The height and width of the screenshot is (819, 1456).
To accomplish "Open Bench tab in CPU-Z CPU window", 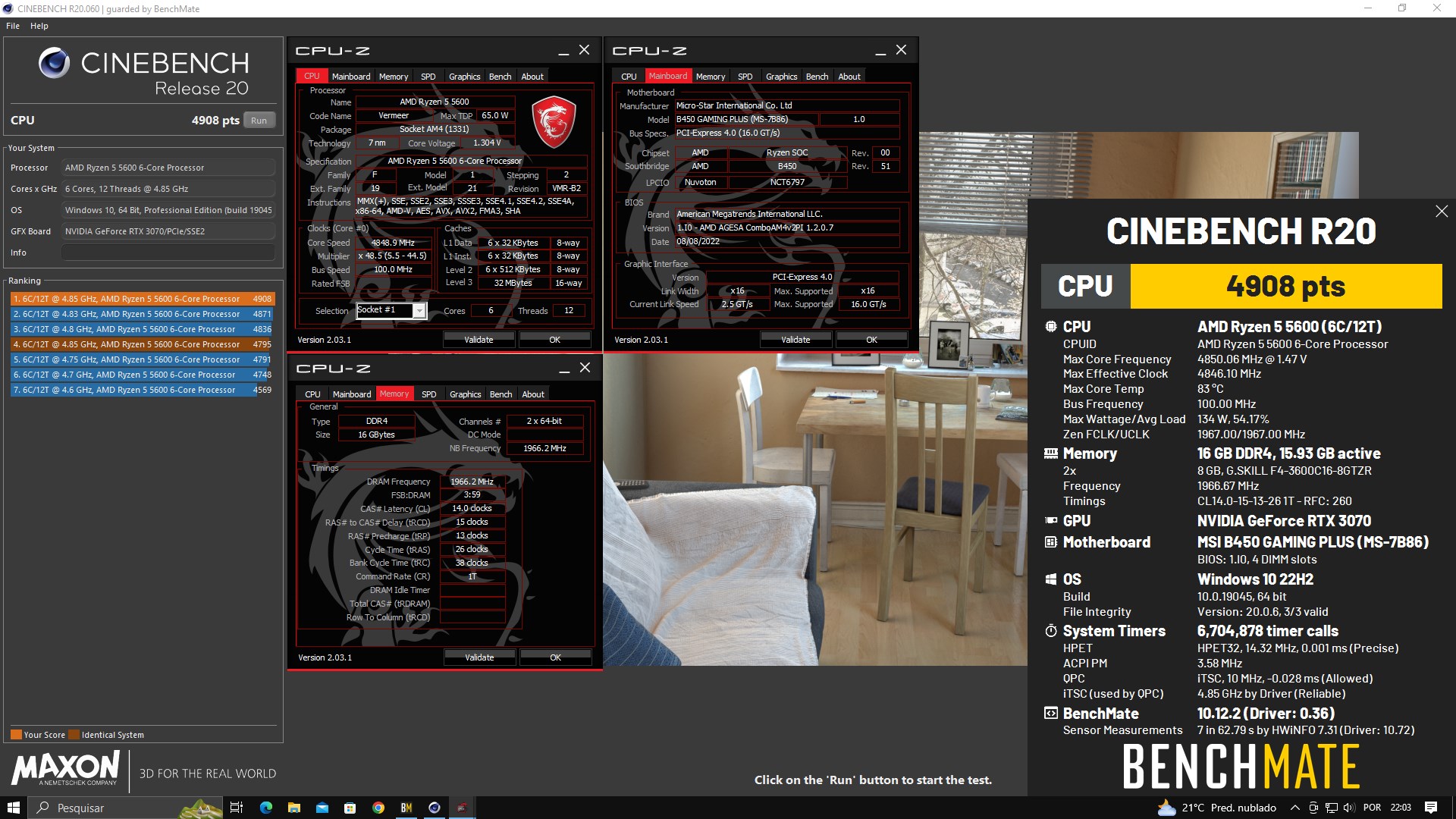I will point(500,77).
